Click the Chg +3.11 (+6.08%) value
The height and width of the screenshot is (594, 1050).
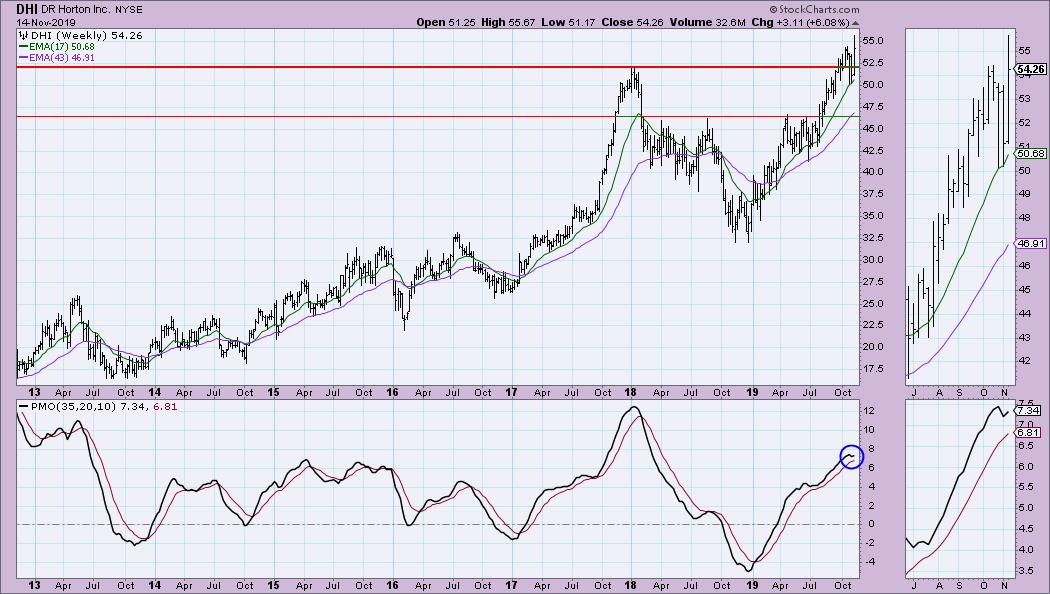tap(800, 22)
